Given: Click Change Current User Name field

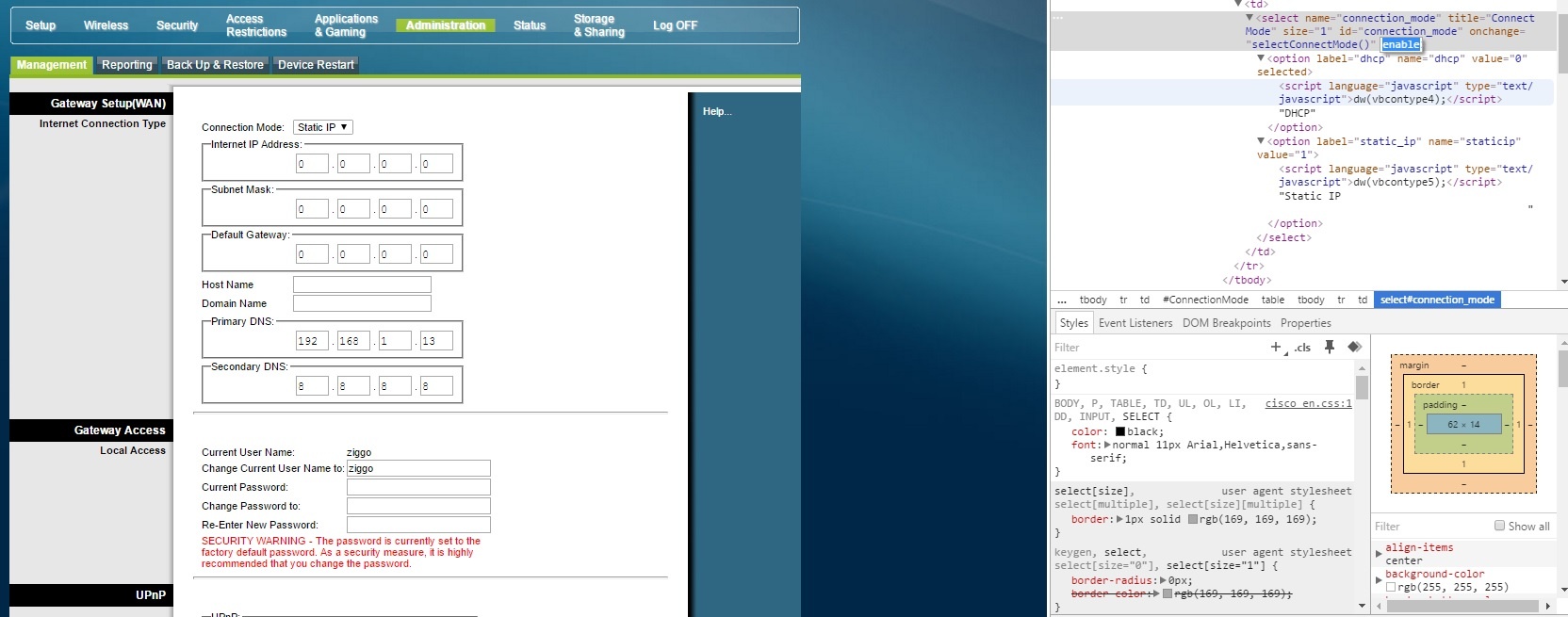Looking at the screenshot, I should [418, 468].
